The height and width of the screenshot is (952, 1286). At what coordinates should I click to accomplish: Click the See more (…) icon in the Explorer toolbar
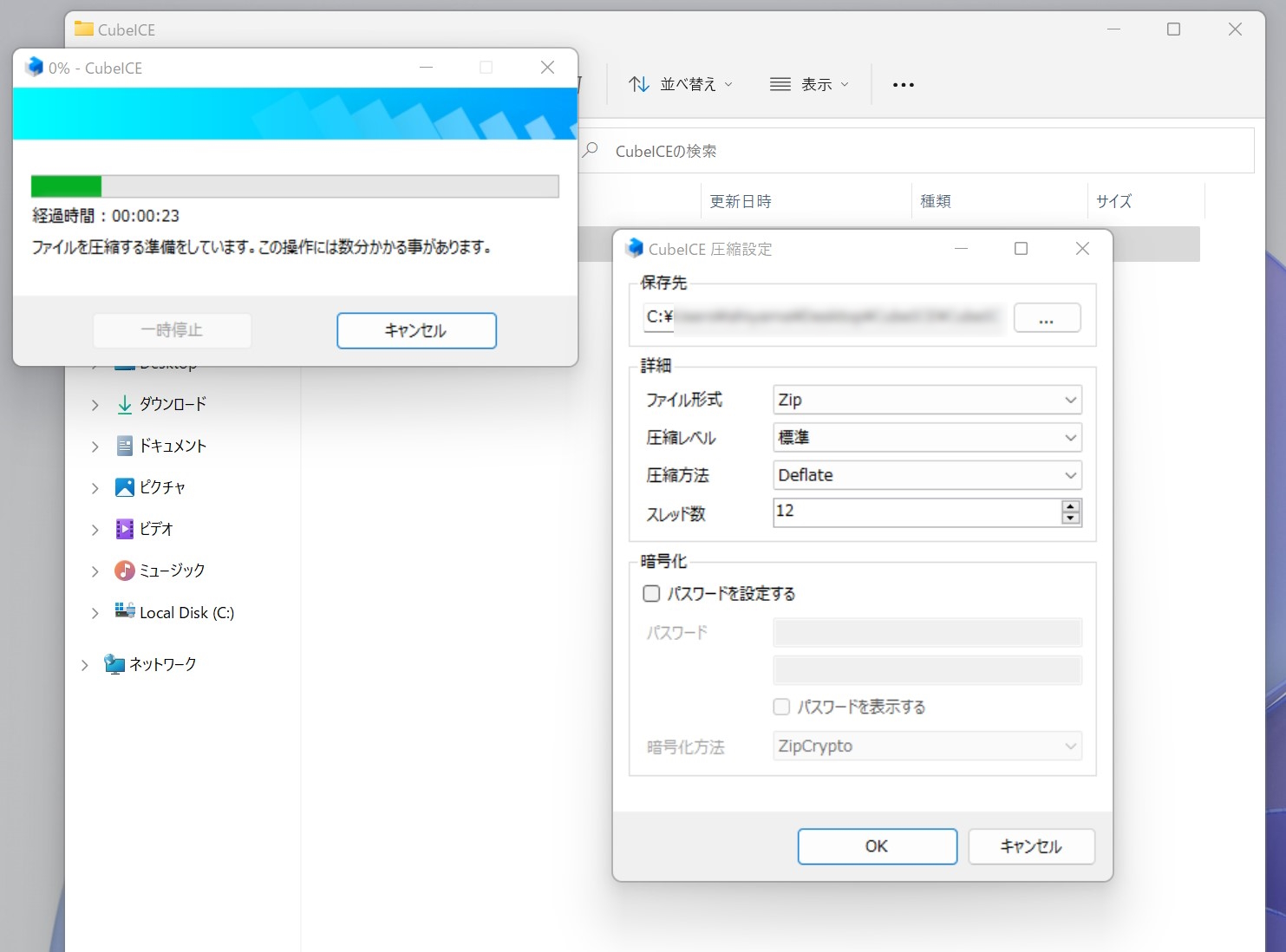coord(904,83)
